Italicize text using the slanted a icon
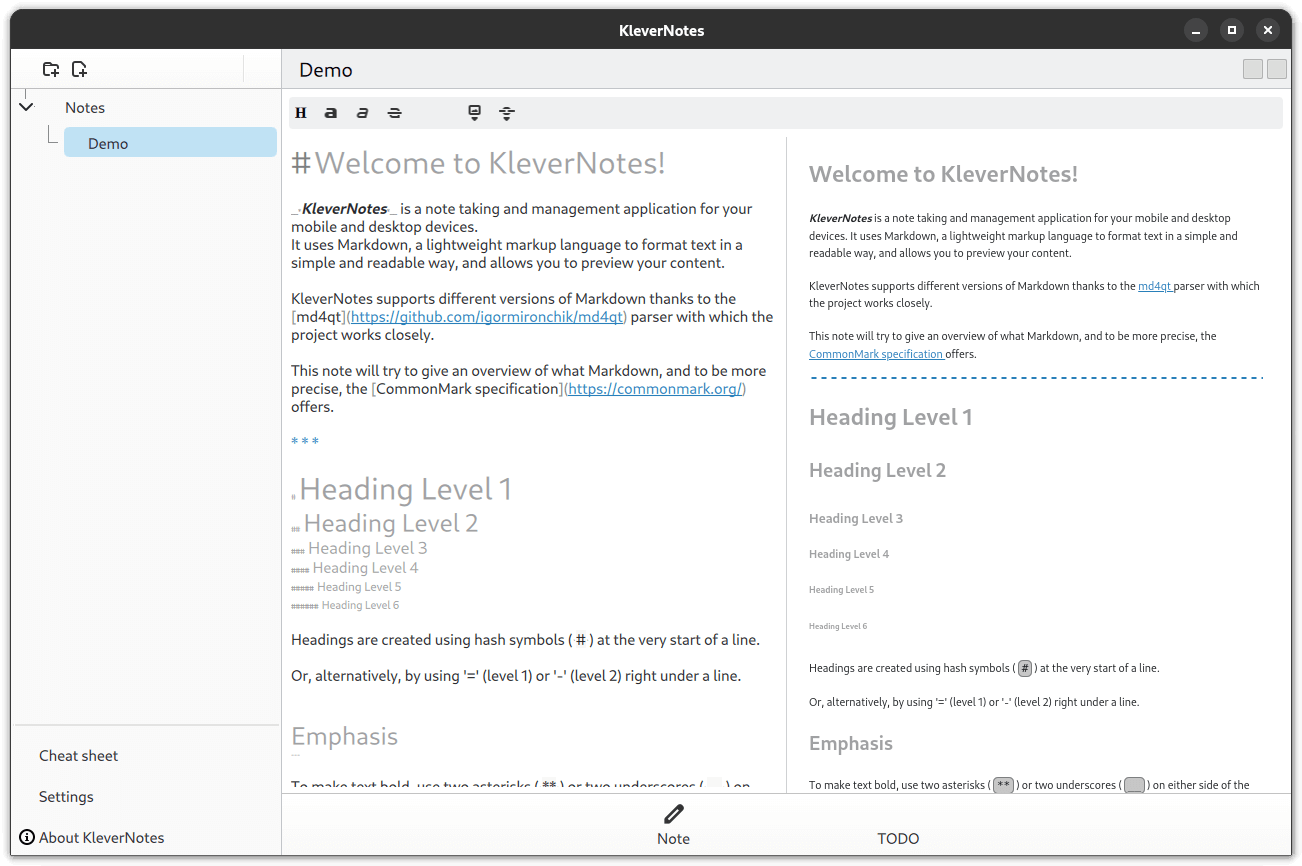The width and height of the screenshot is (1302, 866). [362, 112]
